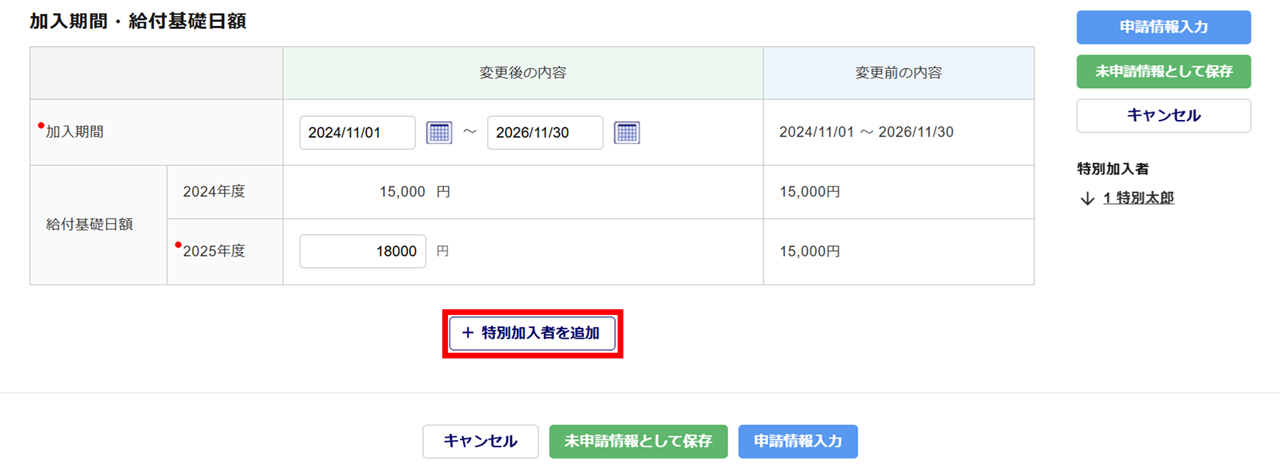Screen dimensions: 1280x476
Task: Open the calendar picker for the end date
Action: point(627,132)
